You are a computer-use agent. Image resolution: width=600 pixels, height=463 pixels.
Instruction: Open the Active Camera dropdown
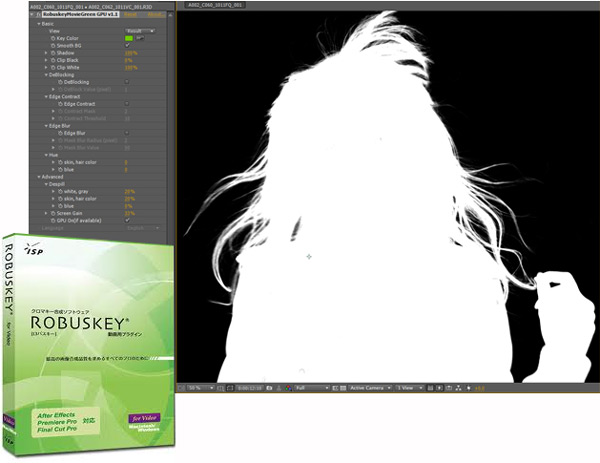point(364,386)
